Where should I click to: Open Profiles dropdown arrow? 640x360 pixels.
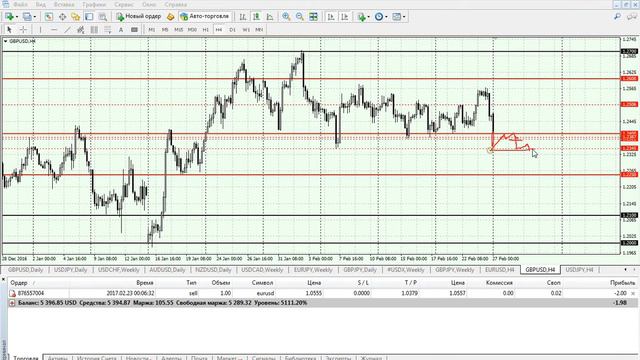click(35, 17)
